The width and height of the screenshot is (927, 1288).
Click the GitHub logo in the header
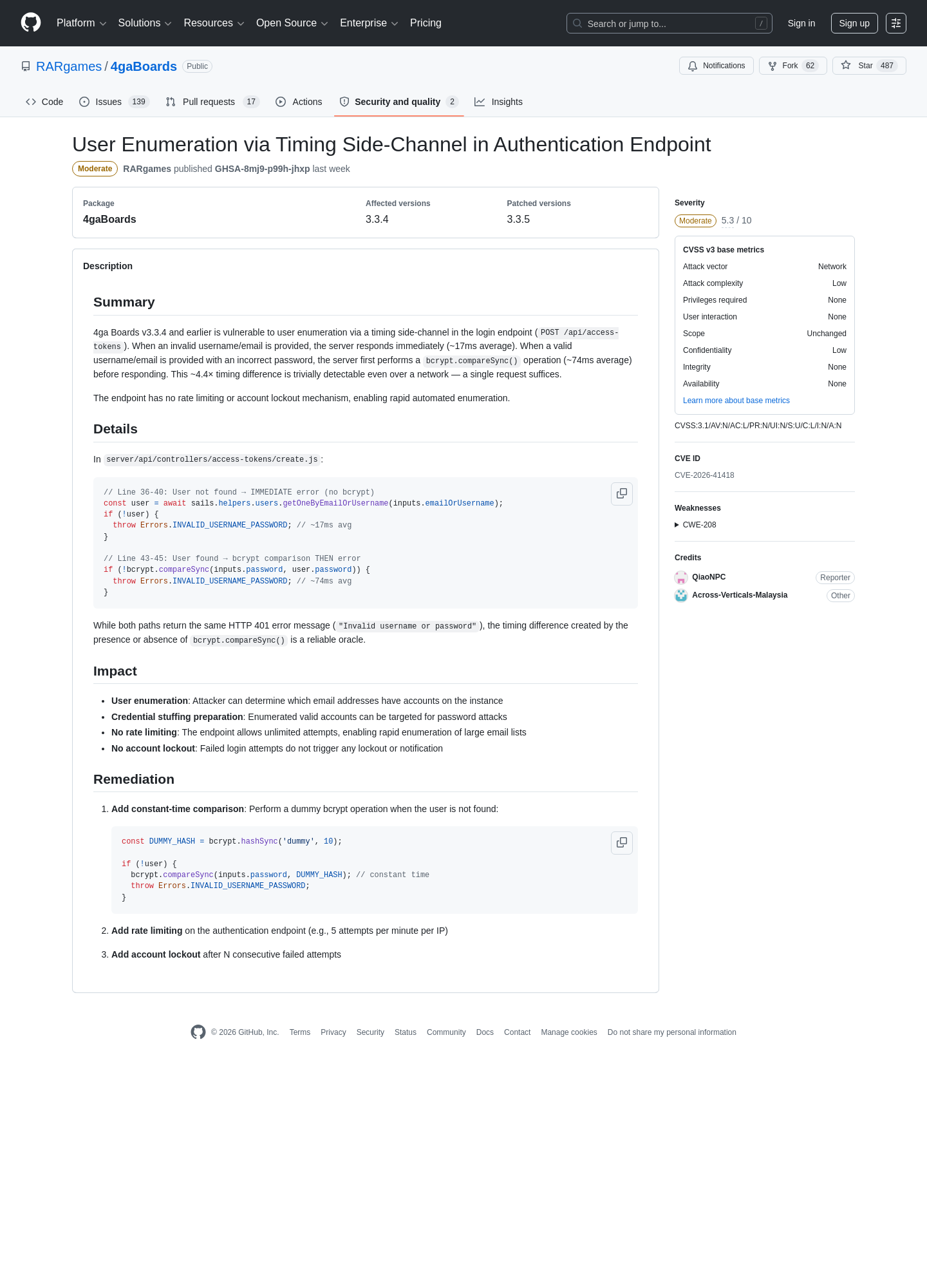31,23
